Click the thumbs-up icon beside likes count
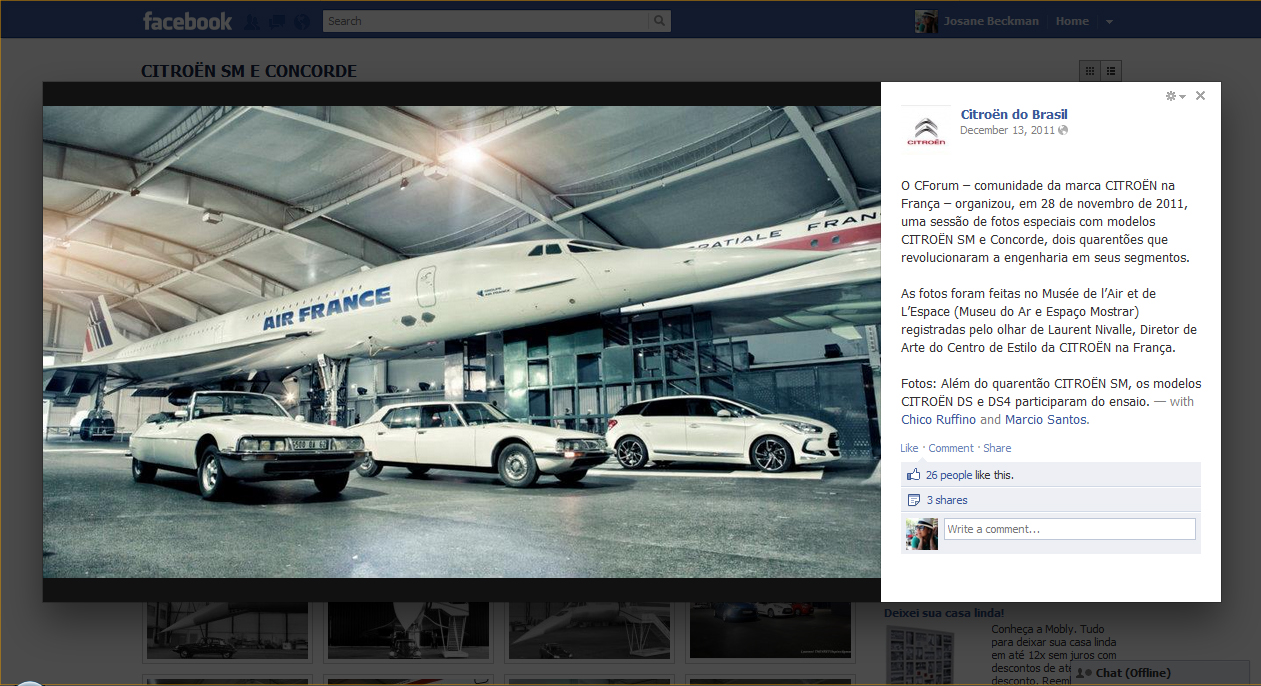The image size is (1261, 686). [x=913, y=475]
